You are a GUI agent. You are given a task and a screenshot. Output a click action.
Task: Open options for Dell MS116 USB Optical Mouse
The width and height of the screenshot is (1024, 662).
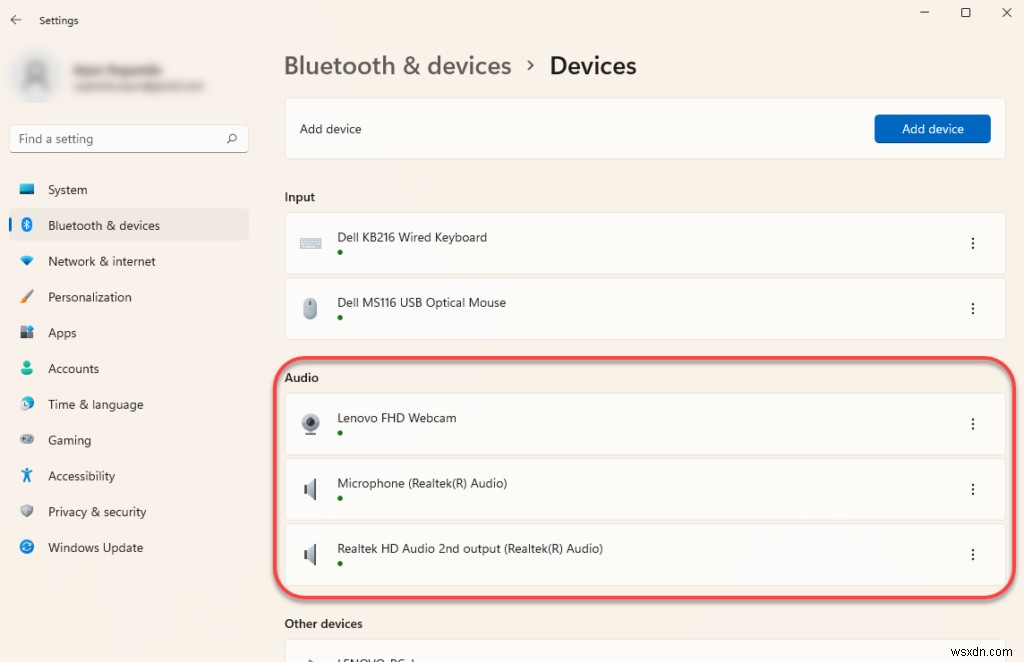point(973,308)
